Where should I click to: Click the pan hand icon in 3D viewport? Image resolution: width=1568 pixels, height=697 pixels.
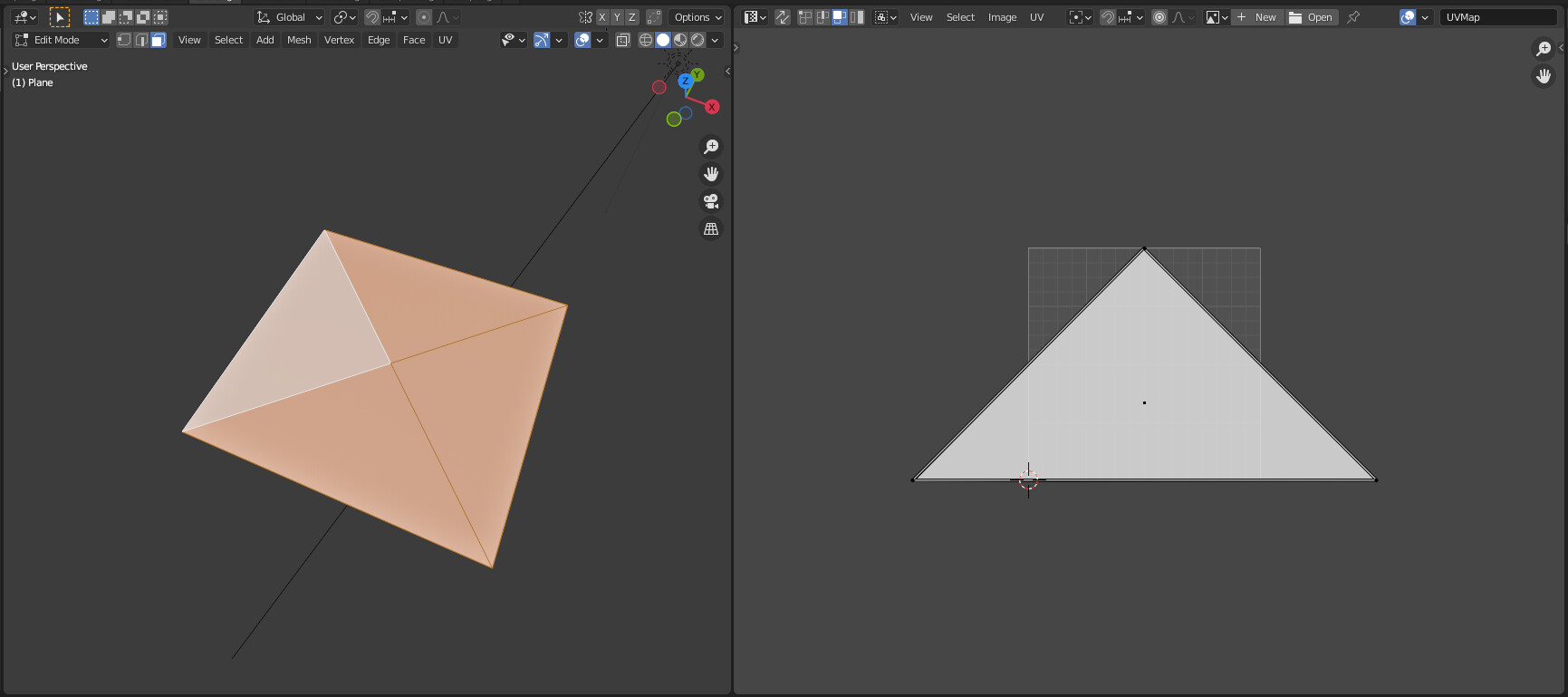711,174
